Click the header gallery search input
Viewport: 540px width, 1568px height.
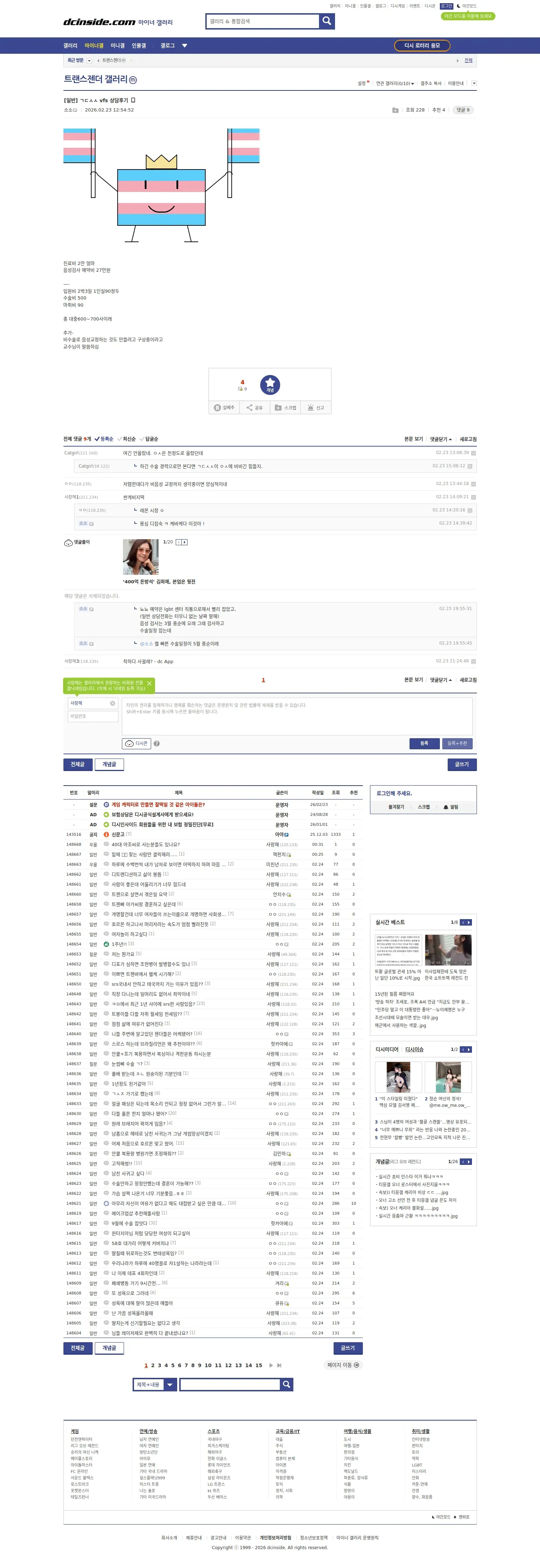[x=263, y=21]
